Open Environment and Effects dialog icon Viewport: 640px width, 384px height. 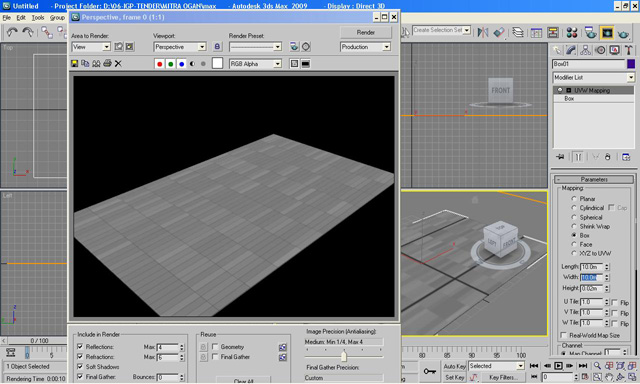[306, 47]
